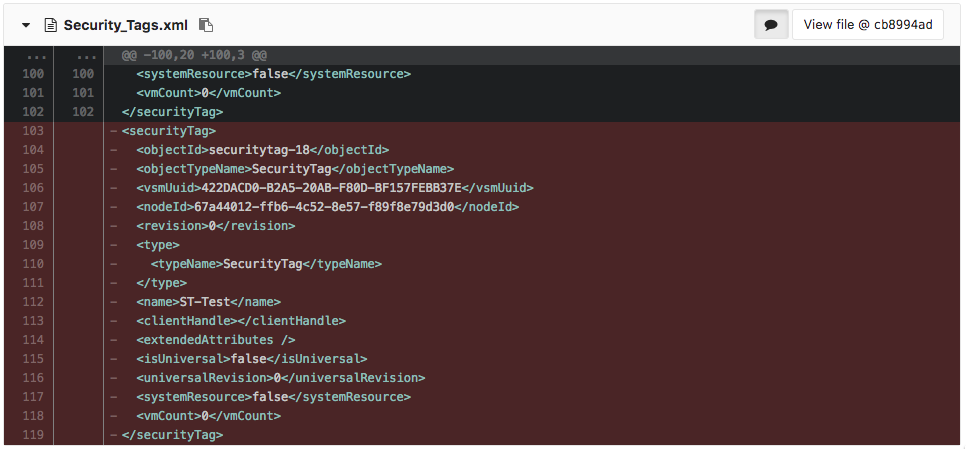
Task: Click the isUniversal false line
Action: 252,359
